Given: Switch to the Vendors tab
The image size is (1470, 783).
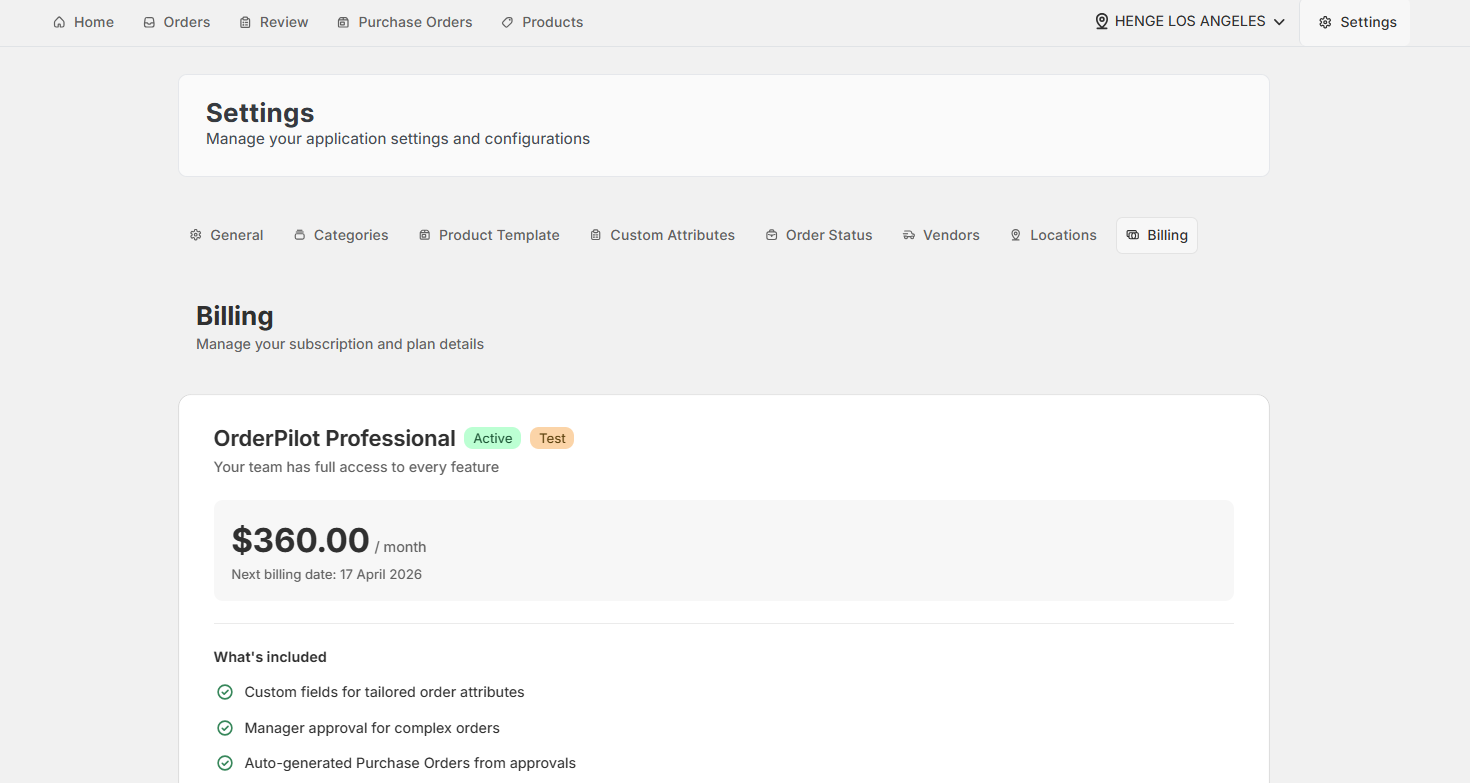Looking at the screenshot, I should click(941, 235).
